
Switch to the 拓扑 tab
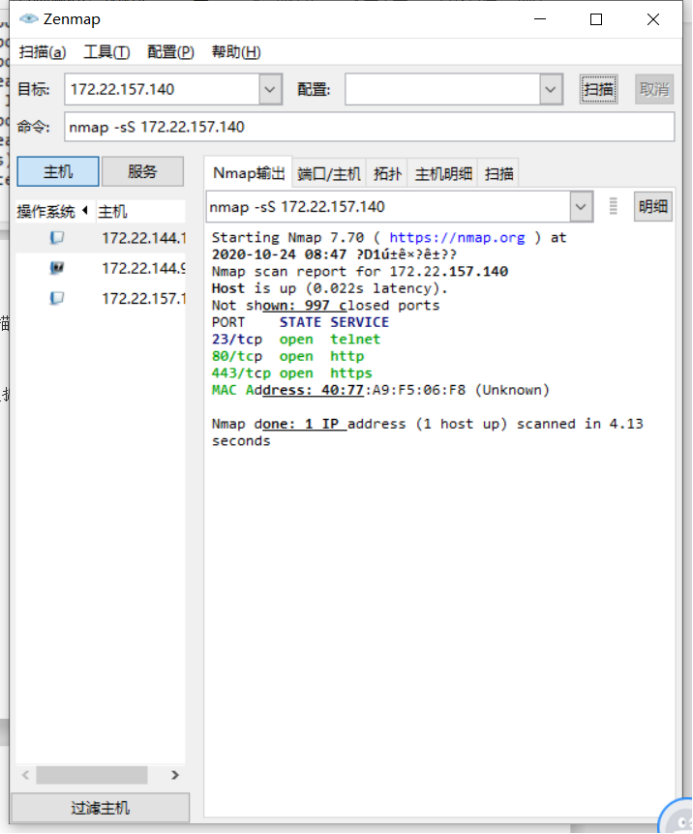point(387,173)
